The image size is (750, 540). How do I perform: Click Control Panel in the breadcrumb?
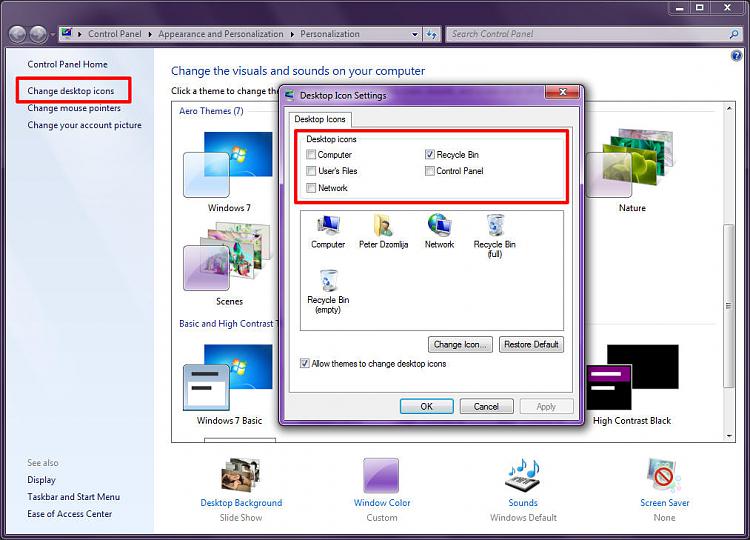click(115, 34)
